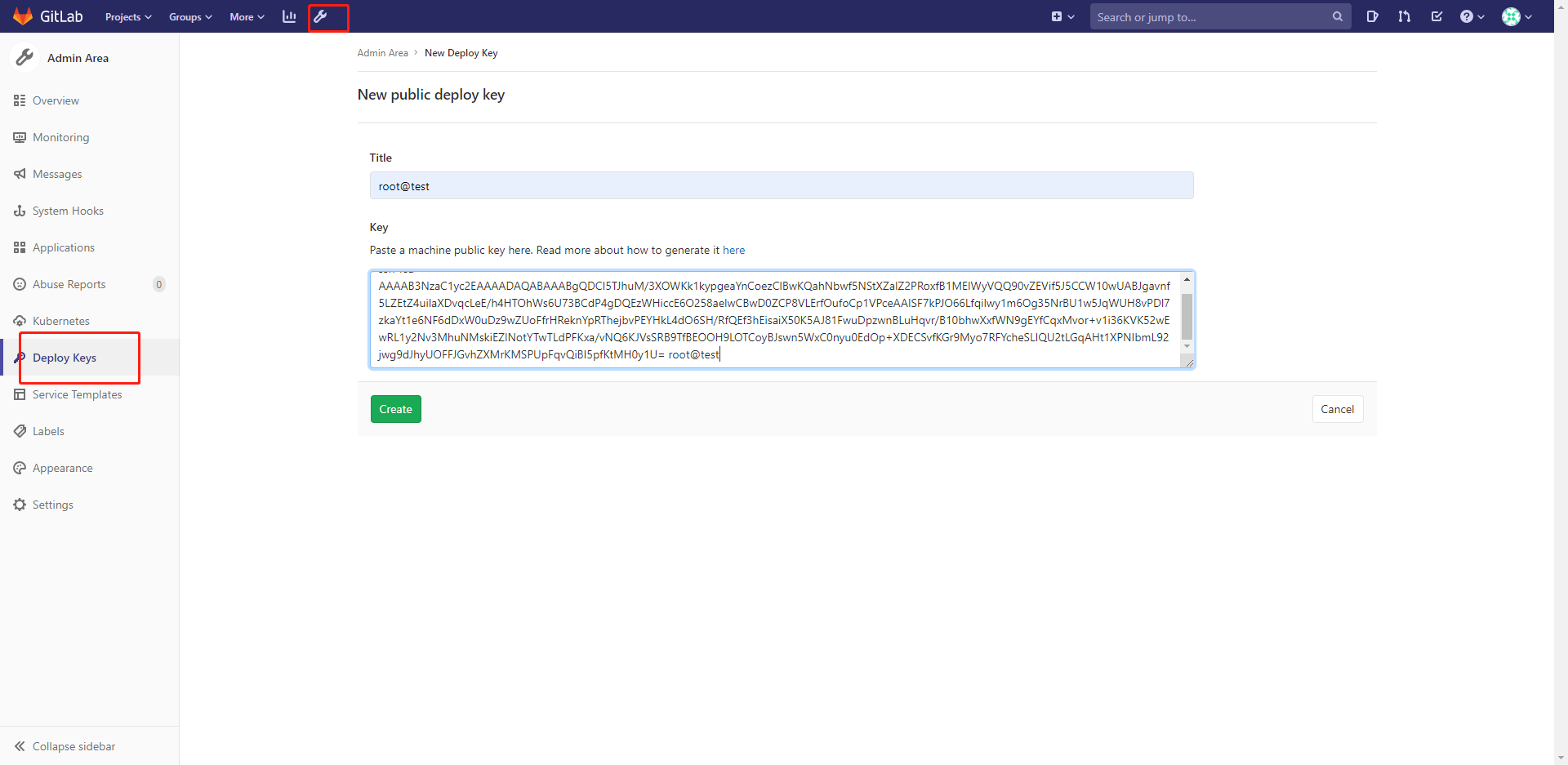Open the Activity chart icon in navbar

pyautogui.click(x=289, y=16)
